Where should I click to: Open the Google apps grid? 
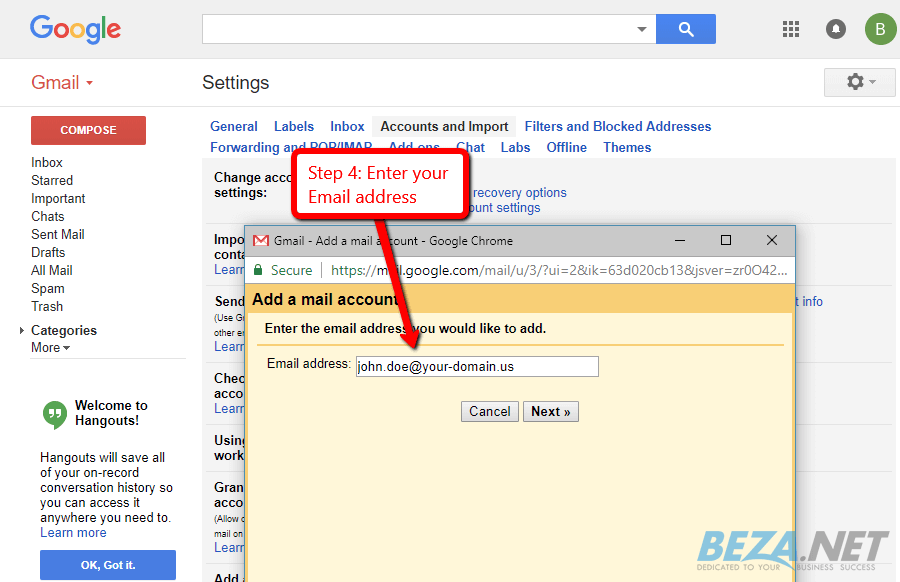[791, 29]
